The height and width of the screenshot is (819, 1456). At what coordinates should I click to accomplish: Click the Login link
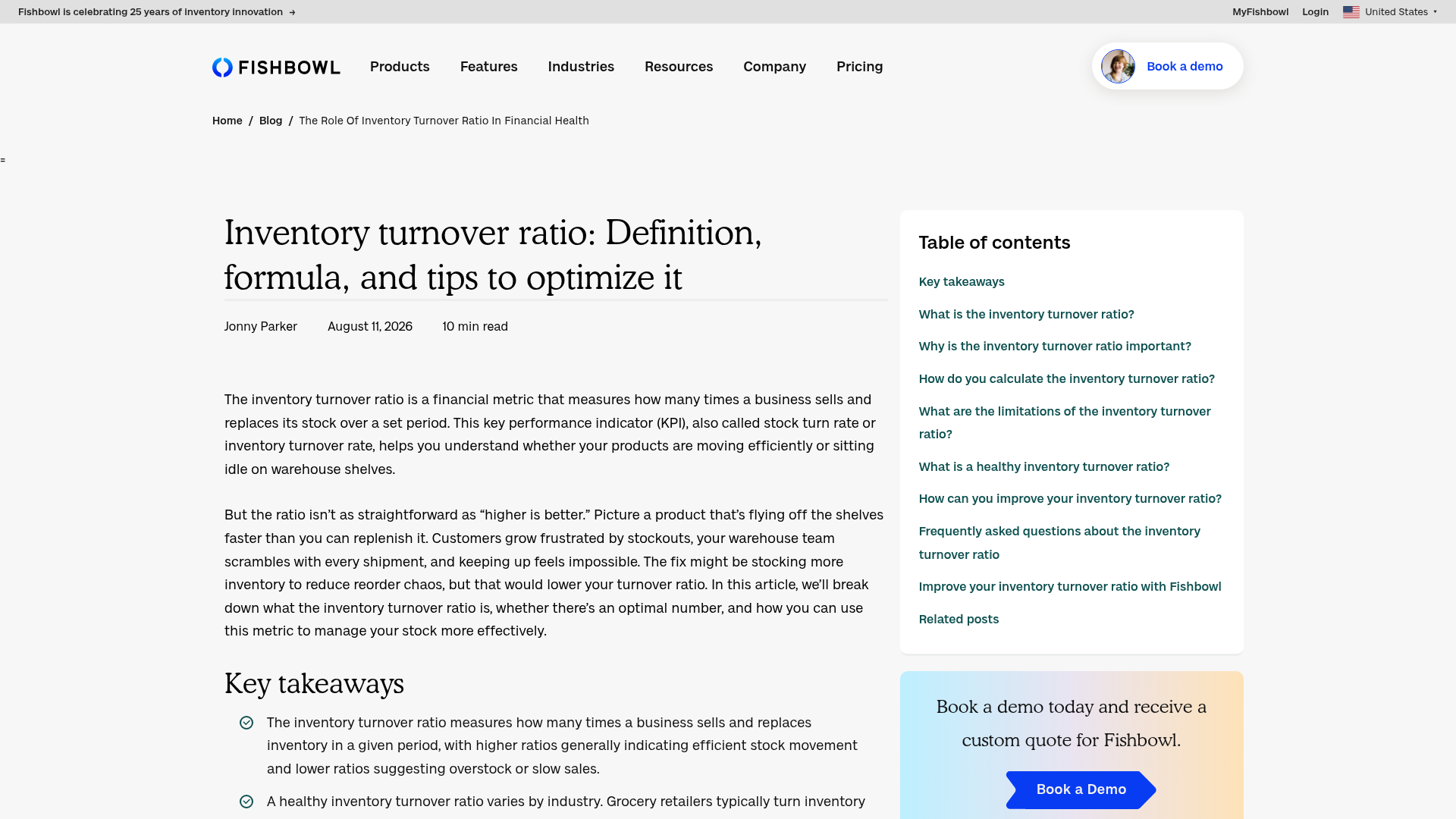pyautogui.click(x=1315, y=12)
